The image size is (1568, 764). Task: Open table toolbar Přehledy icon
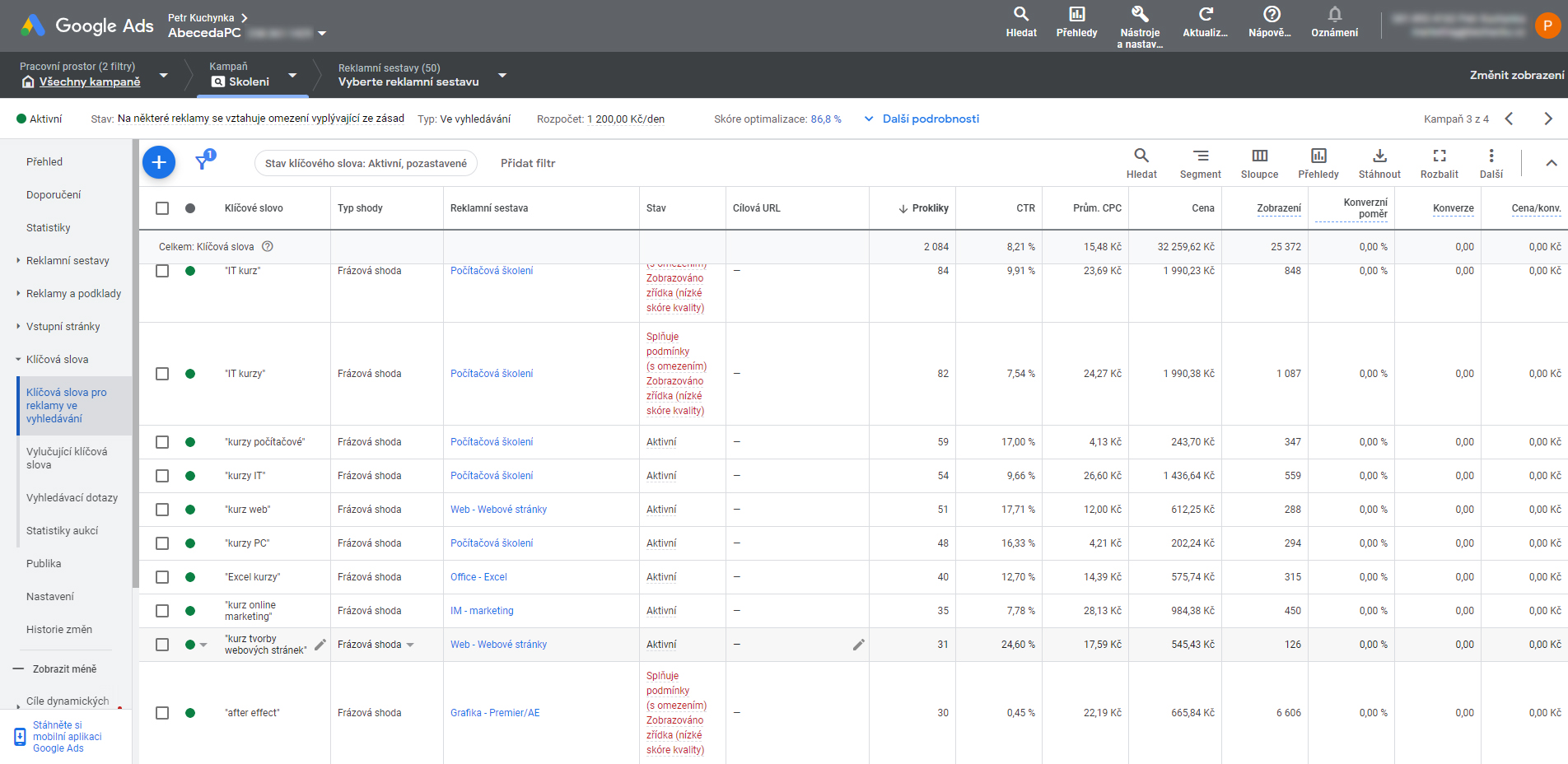[x=1318, y=156]
